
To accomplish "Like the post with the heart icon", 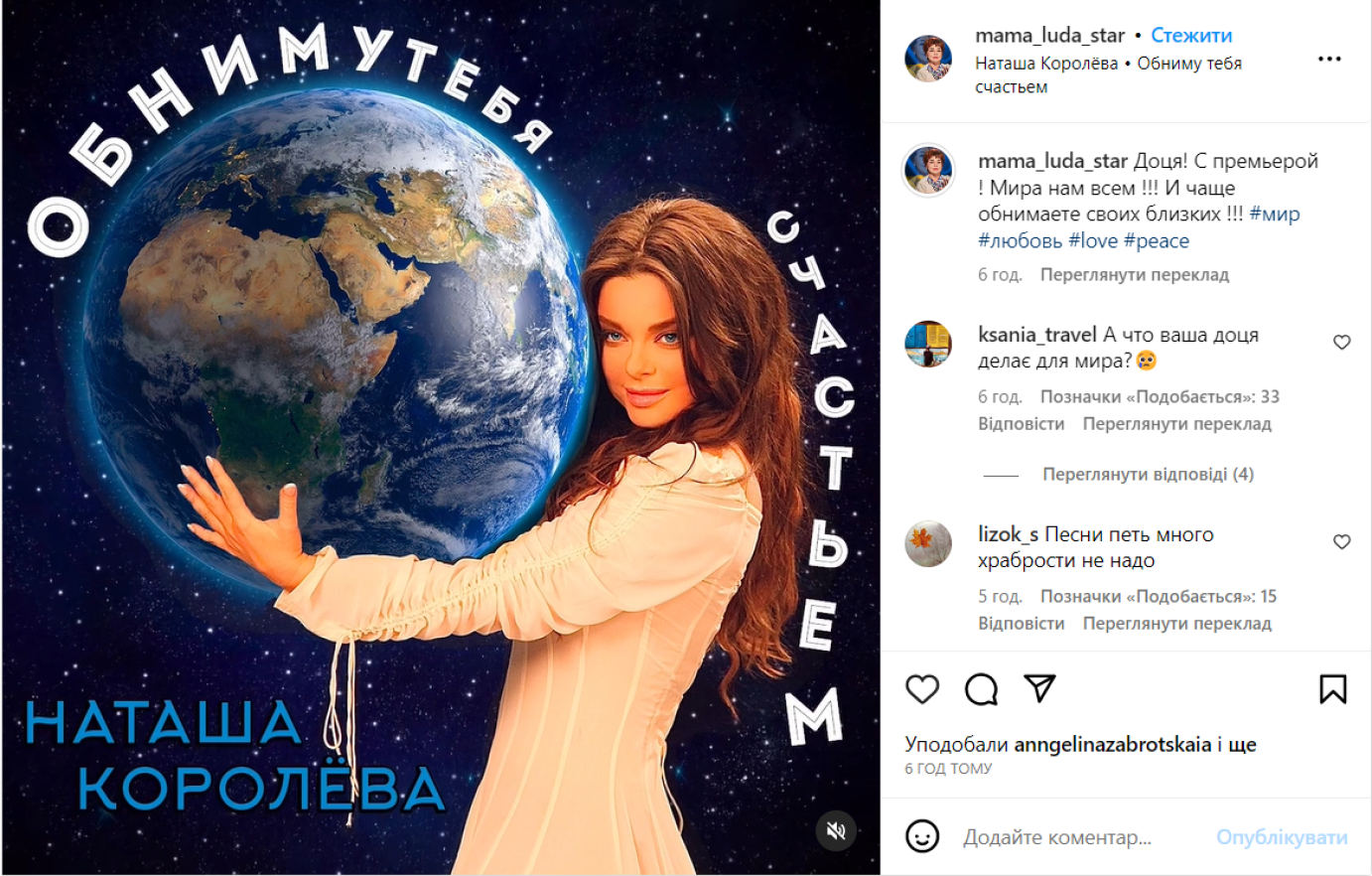I will [922, 689].
